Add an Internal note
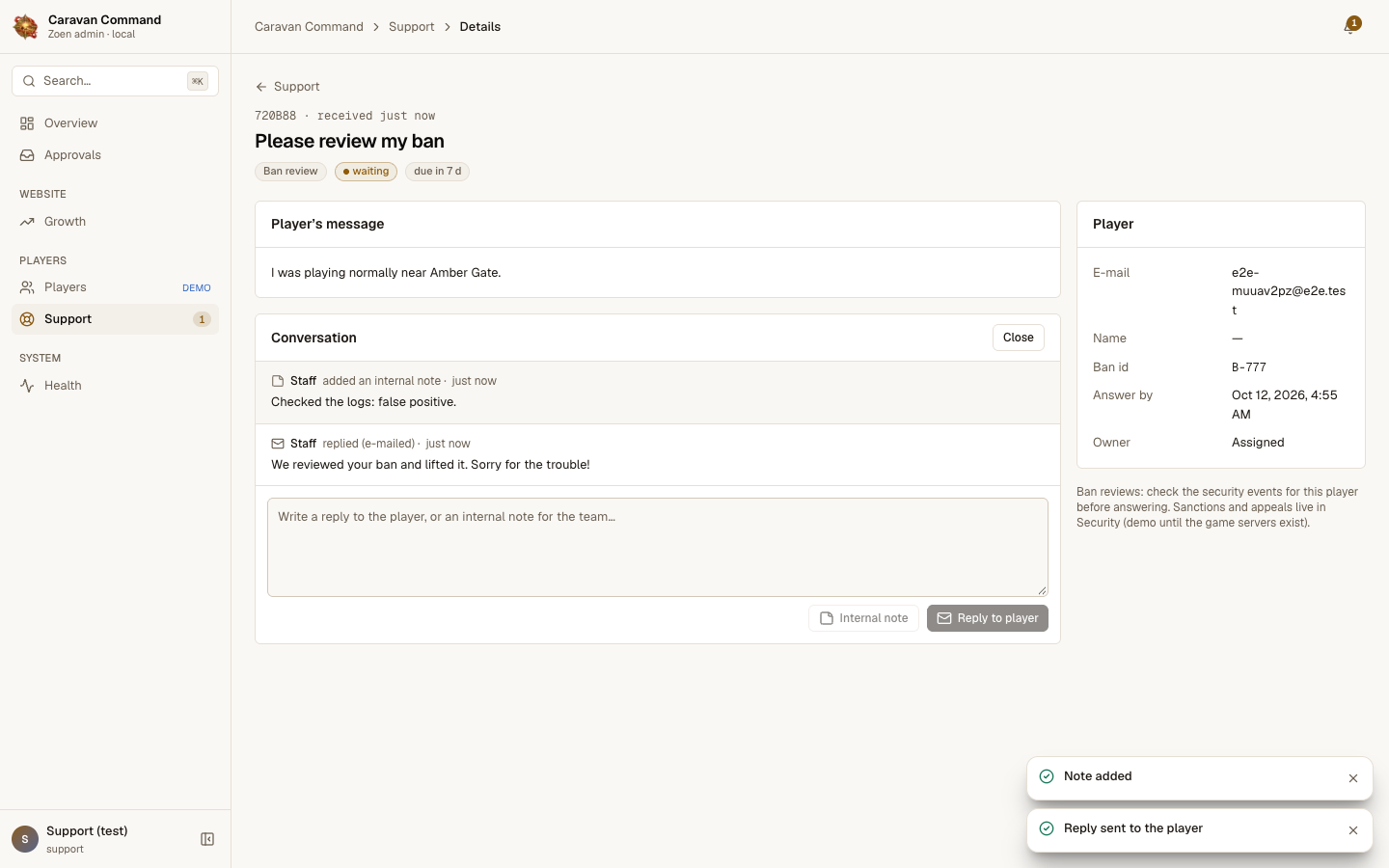Screen dimensions: 1389x868 (863, 618)
